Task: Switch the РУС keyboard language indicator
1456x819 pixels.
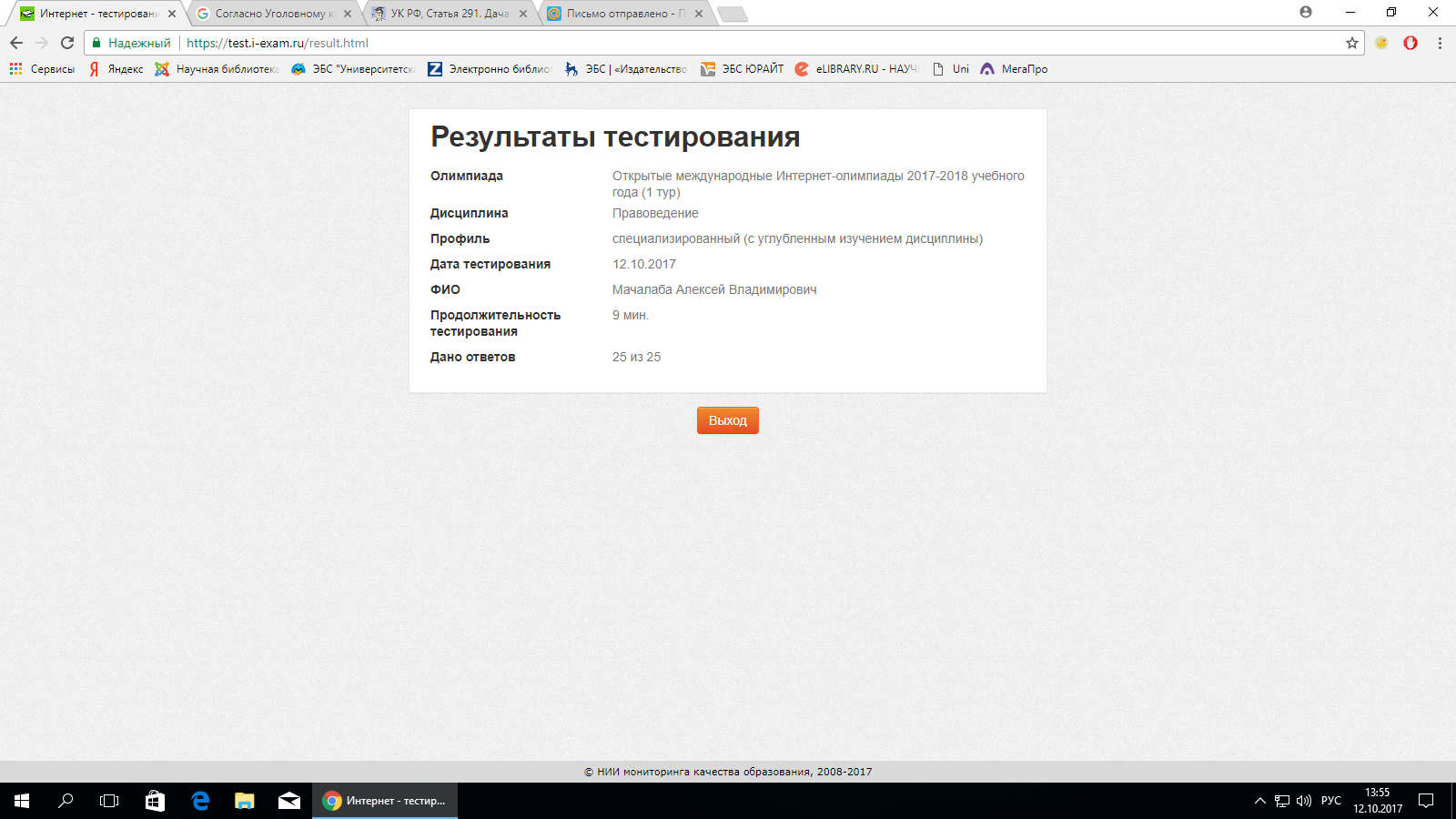Action: (x=1330, y=801)
